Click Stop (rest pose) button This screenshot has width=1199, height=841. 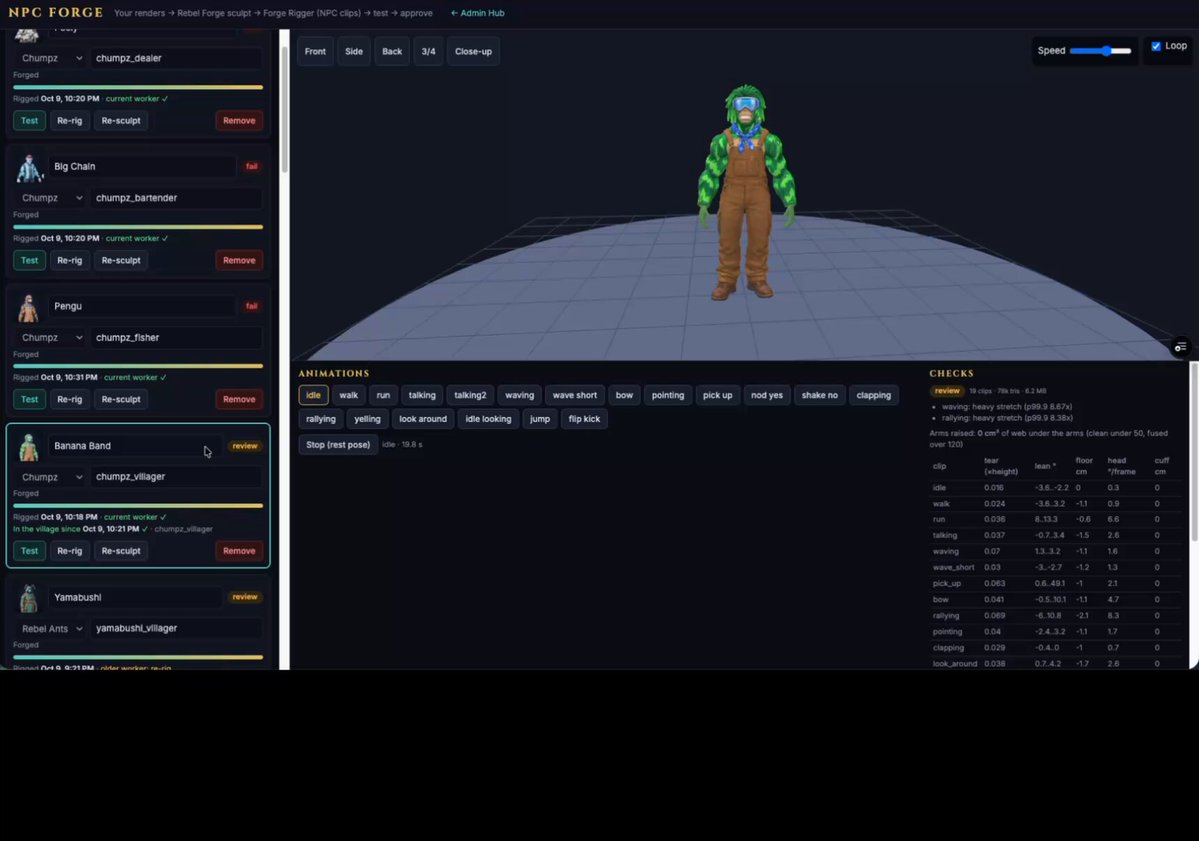338,445
